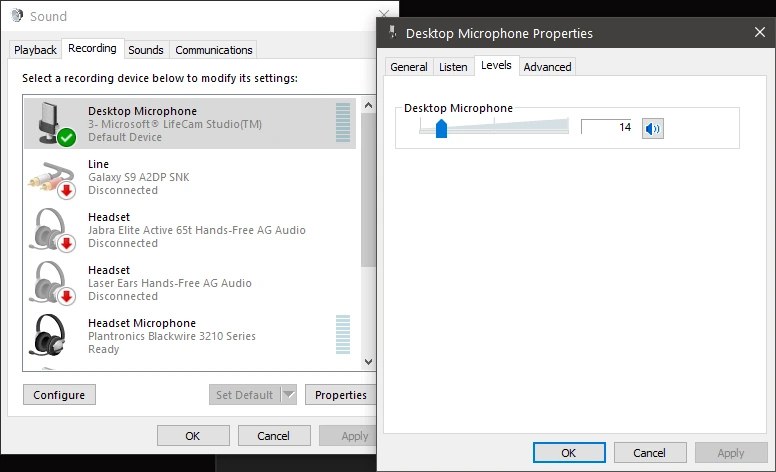Click the microphone level value field

coord(608,127)
